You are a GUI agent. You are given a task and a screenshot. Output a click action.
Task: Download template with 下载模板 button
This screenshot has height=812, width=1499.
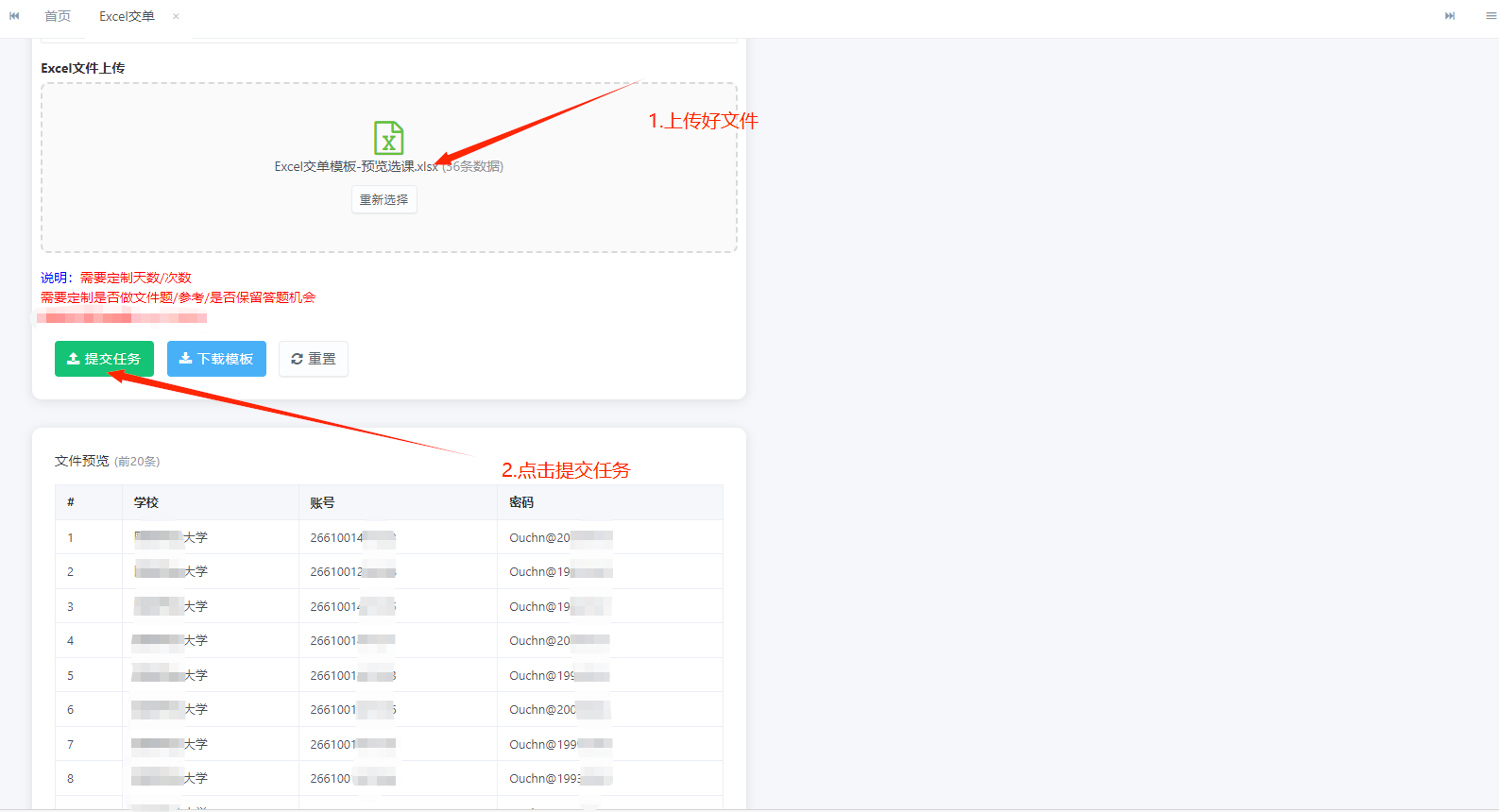[x=216, y=359]
